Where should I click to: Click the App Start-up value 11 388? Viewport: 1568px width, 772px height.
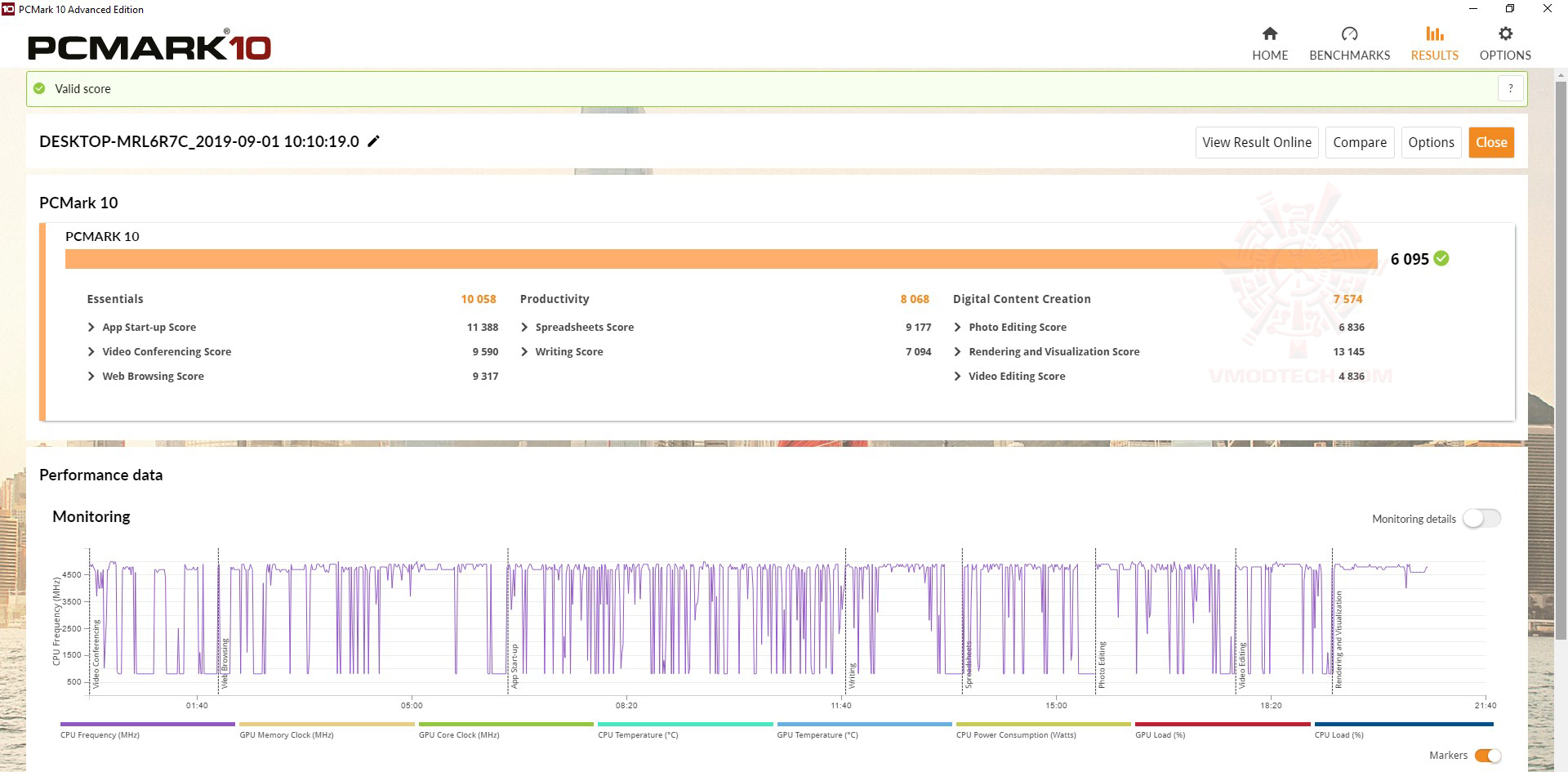point(483,327)
